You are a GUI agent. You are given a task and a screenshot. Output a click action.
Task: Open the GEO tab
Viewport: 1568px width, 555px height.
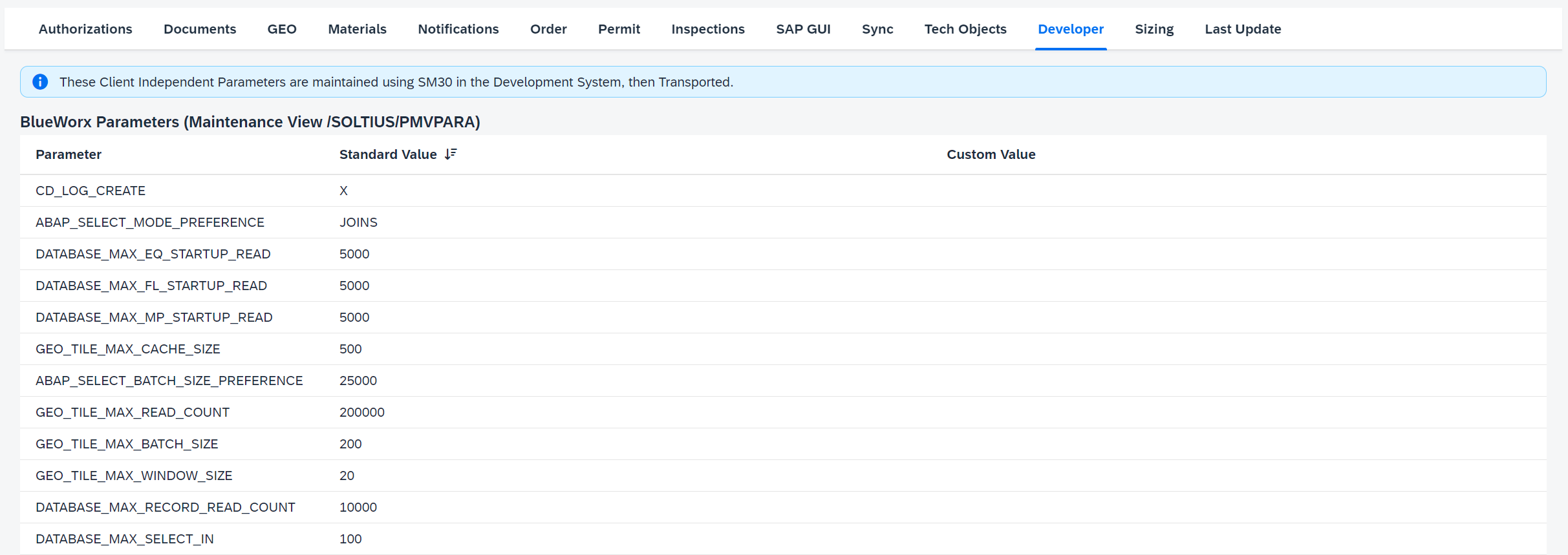coord(282,29)
